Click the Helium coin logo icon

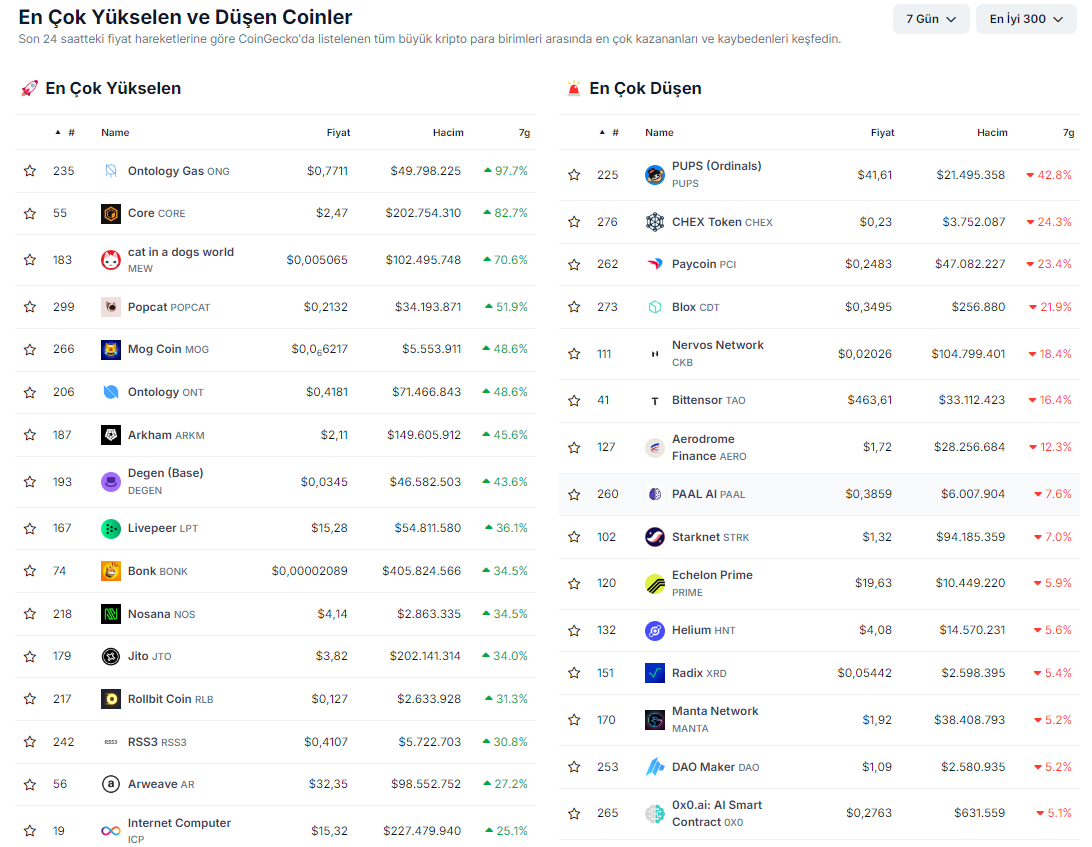click(655, 630)
